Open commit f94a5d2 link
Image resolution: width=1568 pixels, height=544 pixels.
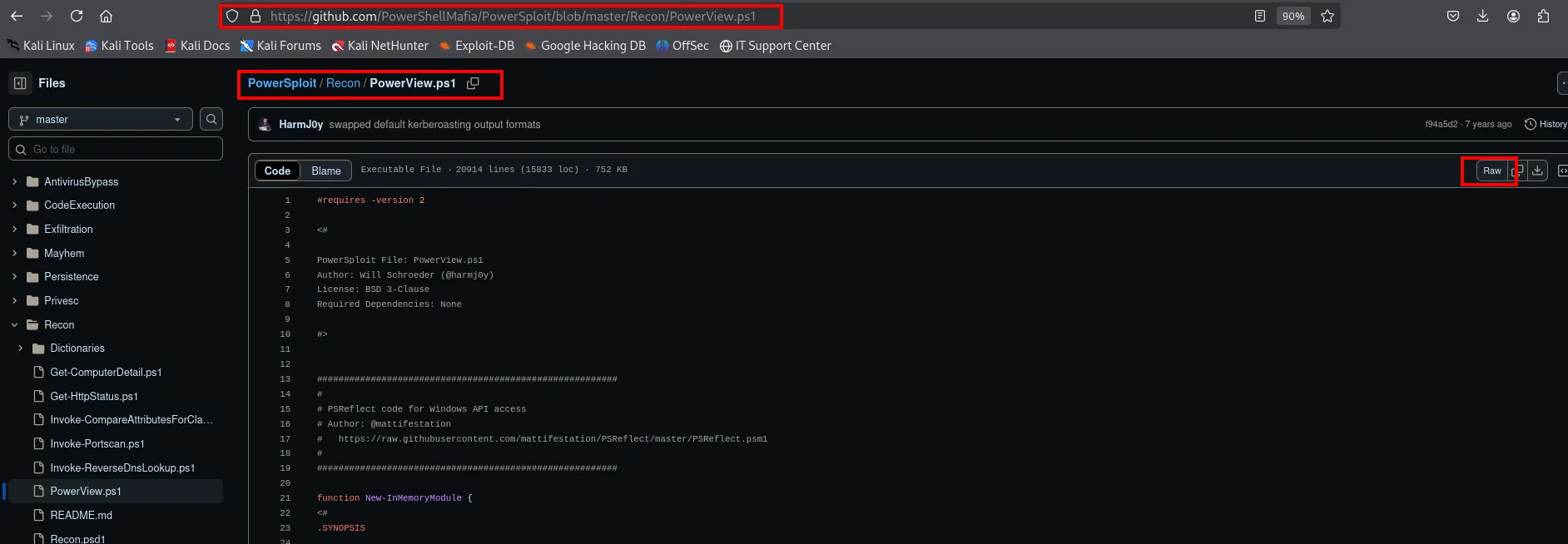pyautogui.click(x=1441, y=124)
